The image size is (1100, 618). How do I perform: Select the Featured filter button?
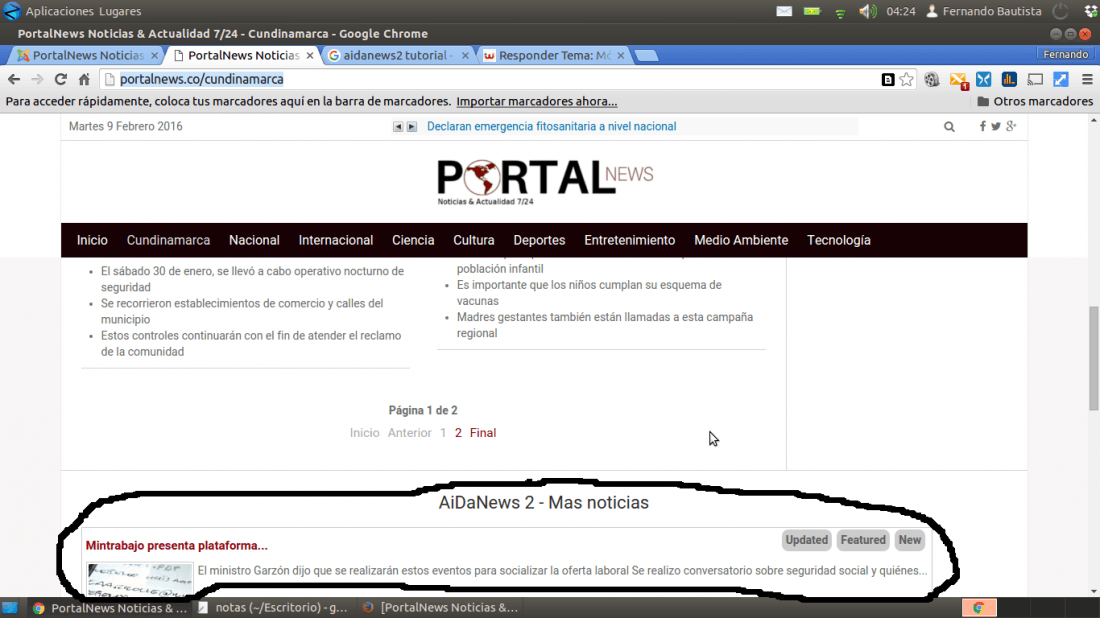(863, 540)
